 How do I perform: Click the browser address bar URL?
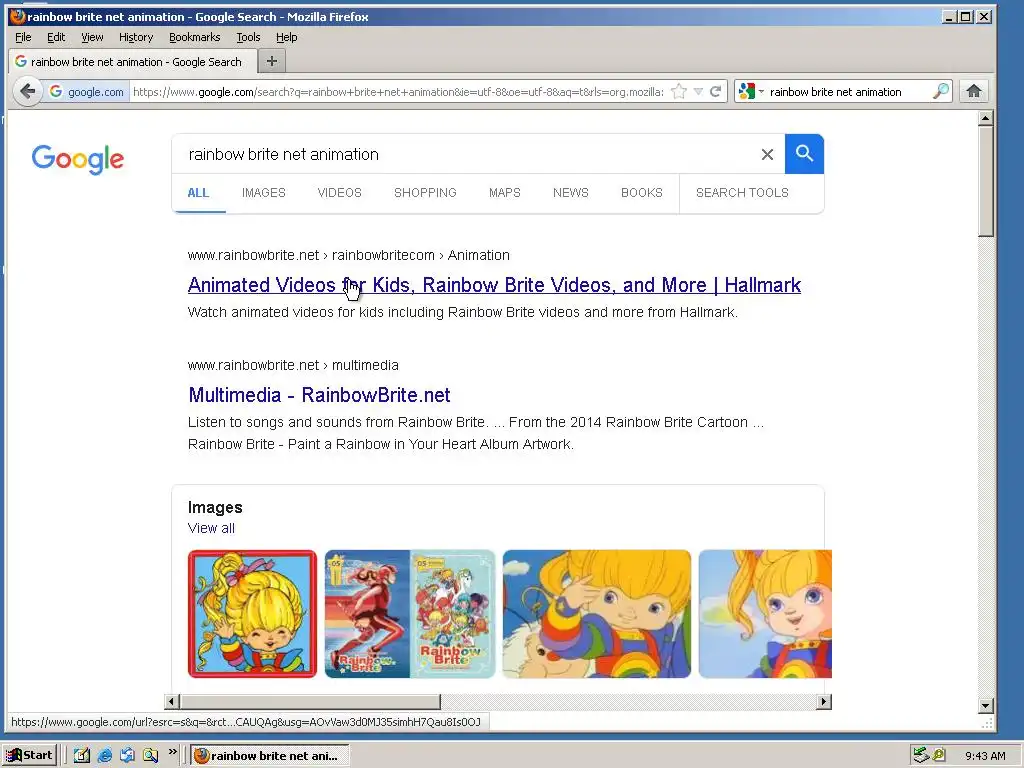pyautogui.click(x=398, y=91)
